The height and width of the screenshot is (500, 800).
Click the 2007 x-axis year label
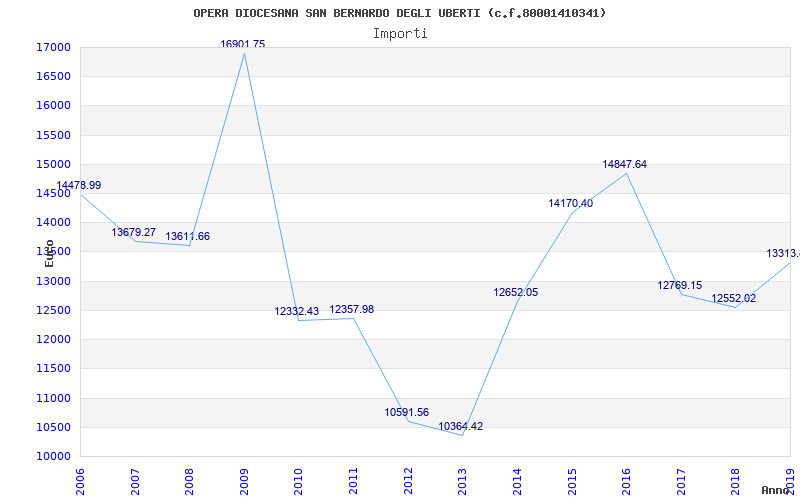point(135,481)
